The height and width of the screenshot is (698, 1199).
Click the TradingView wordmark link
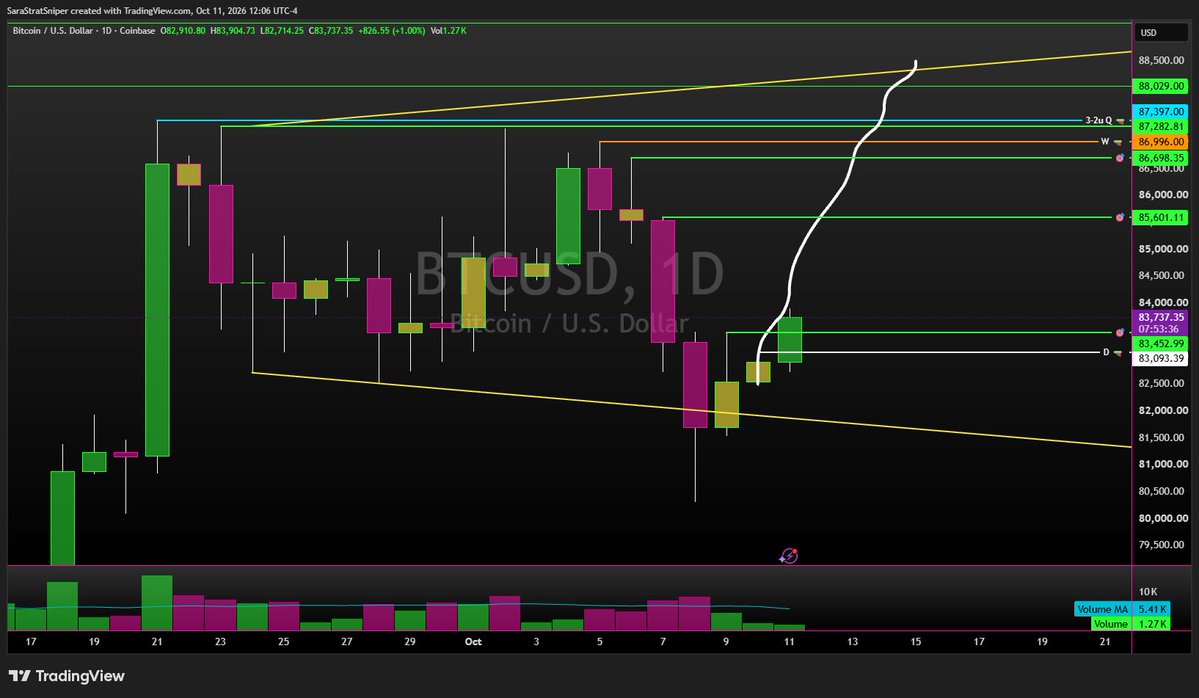click(80, 676)
